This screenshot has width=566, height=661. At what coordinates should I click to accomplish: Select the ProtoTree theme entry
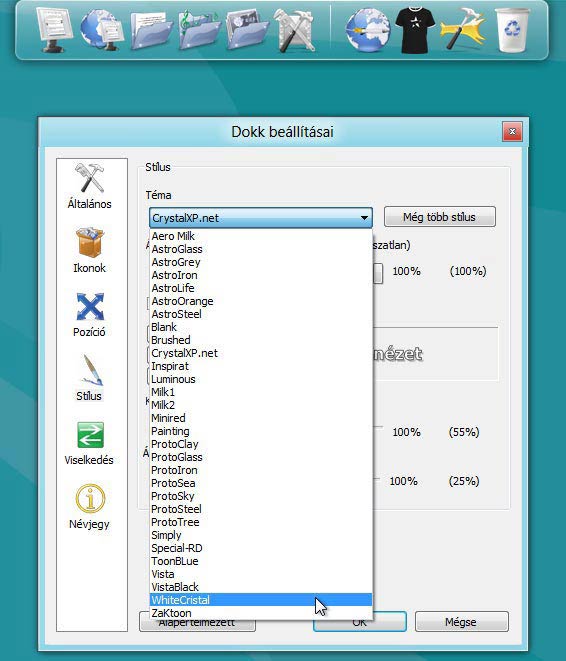pos(261,522)
